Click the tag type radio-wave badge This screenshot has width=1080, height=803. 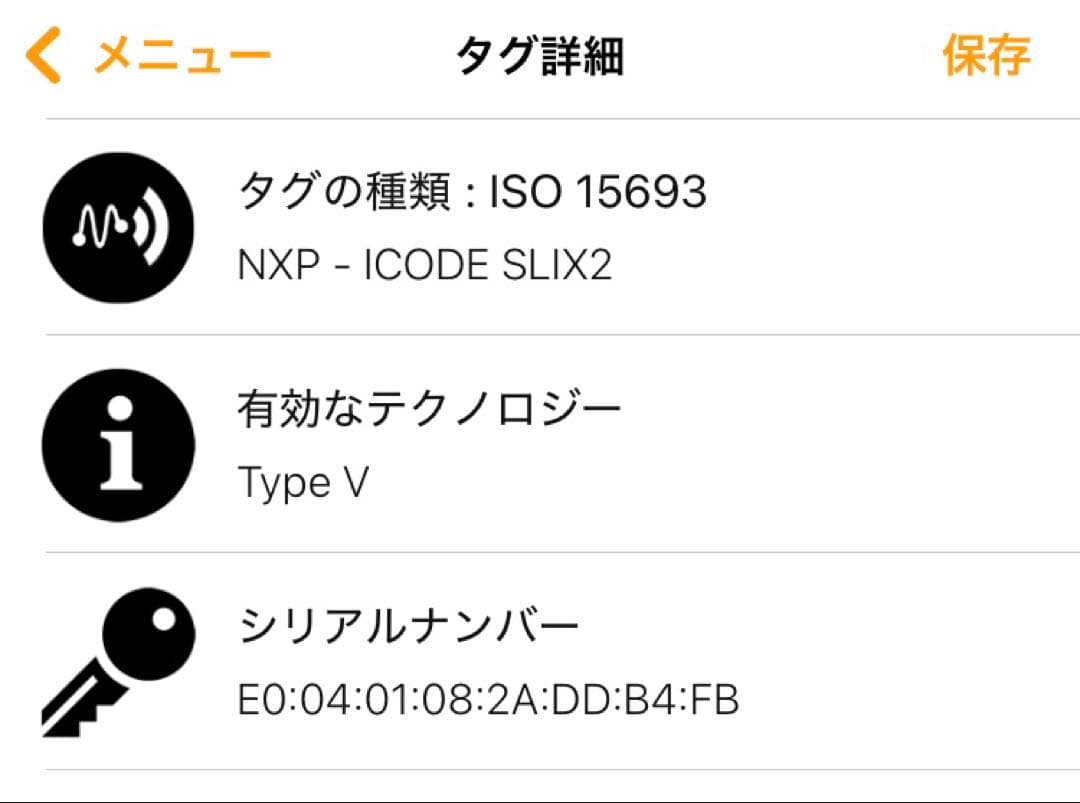coord(117,226)
